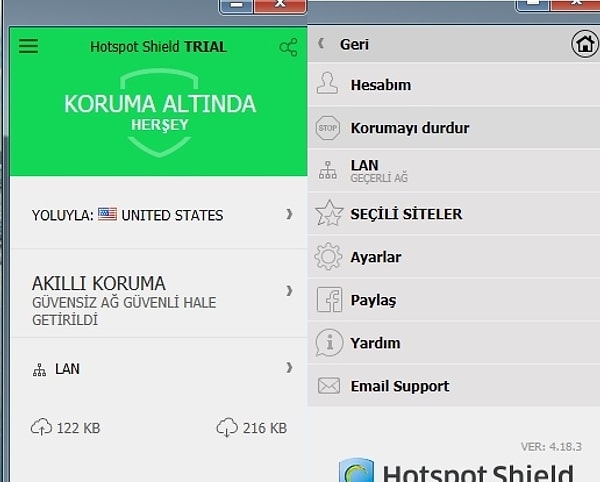The height and width of the screenshot is (482, 600).
Task: Click the LAN label in main panel
Action: [67, 369]
